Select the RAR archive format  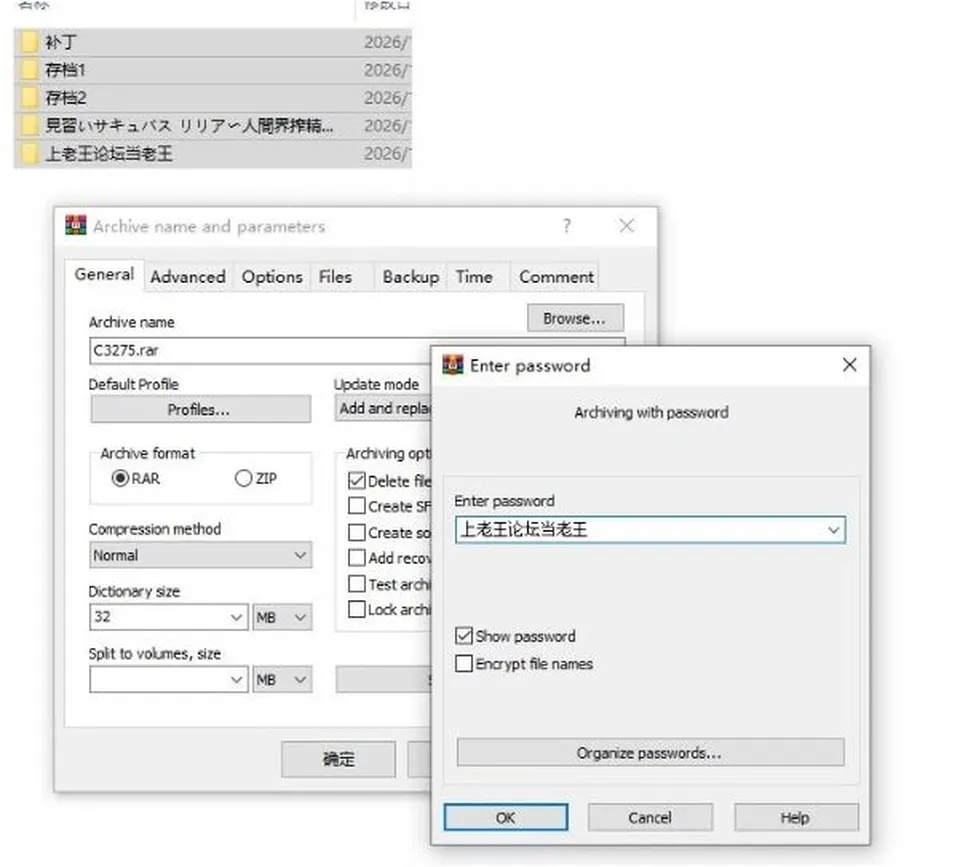121,478
